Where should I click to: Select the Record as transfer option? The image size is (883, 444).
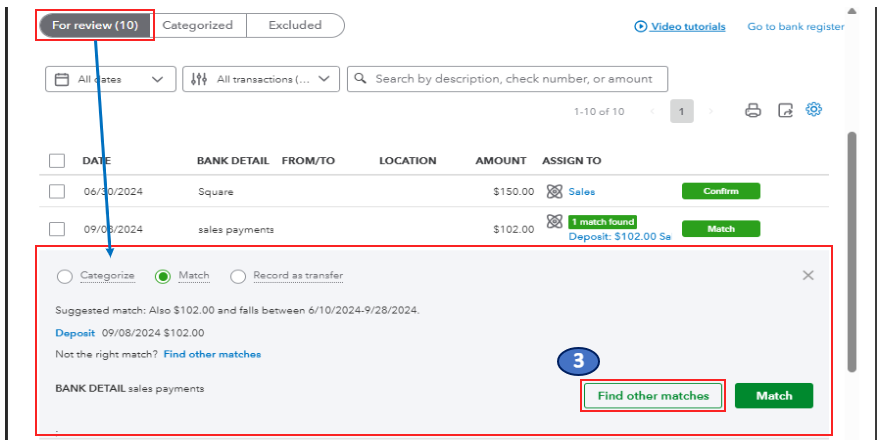(238, 276)
